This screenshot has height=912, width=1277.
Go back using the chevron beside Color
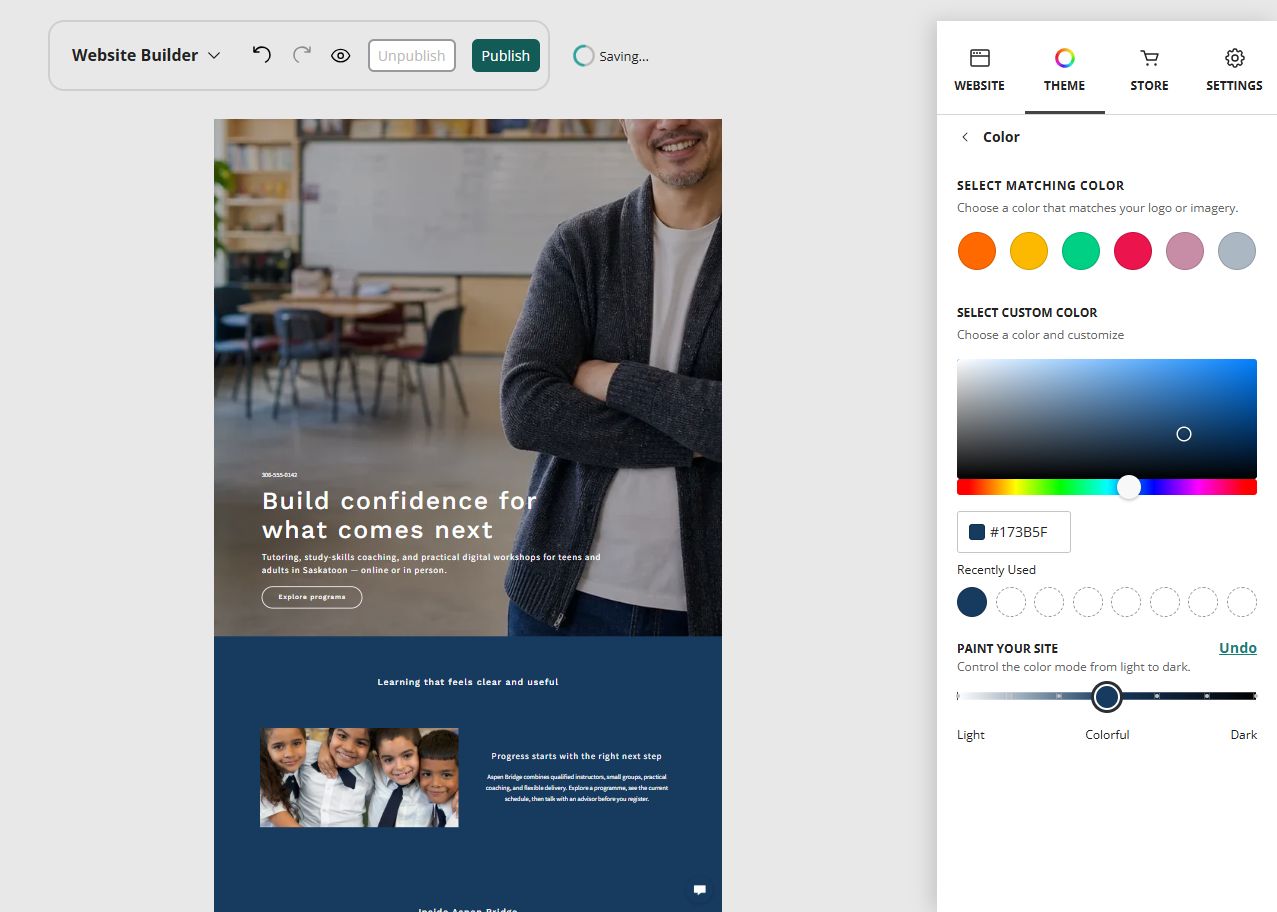[965, 137]
